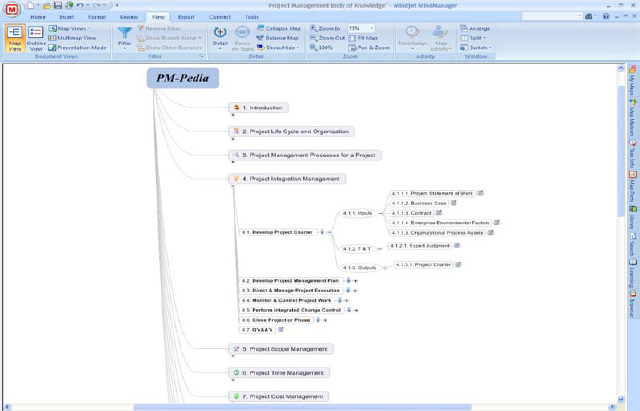Screen dimensions: 640x411
Task: Open notes icon beside 4.1.3. Contract
Action: 439,213
